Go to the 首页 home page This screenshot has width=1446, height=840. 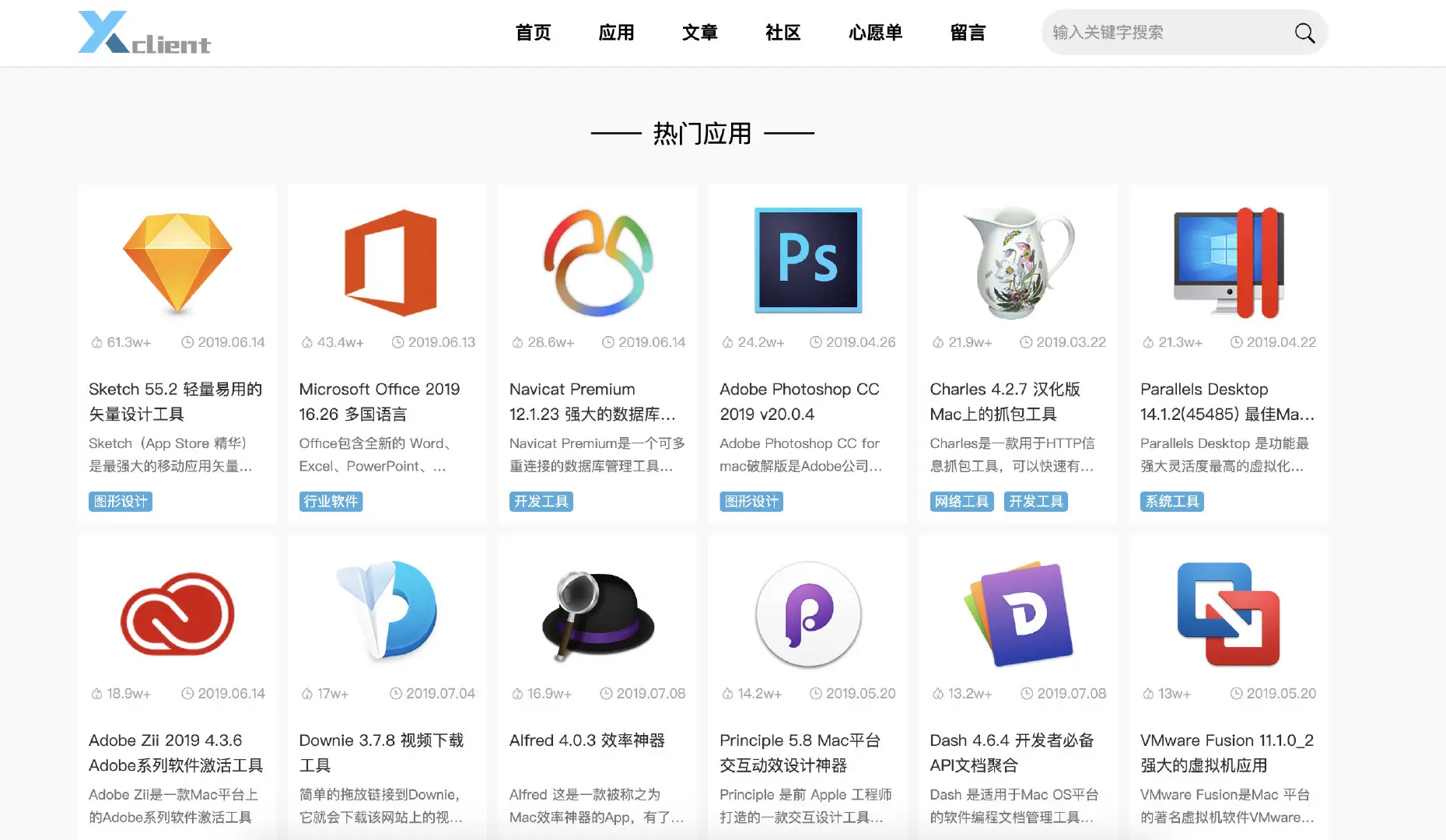coord(533,33)
